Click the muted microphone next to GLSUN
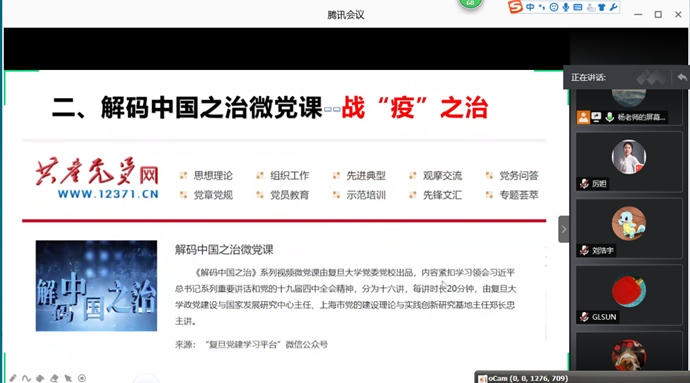This screenshot has height=383, width=690. click(584, 317)
